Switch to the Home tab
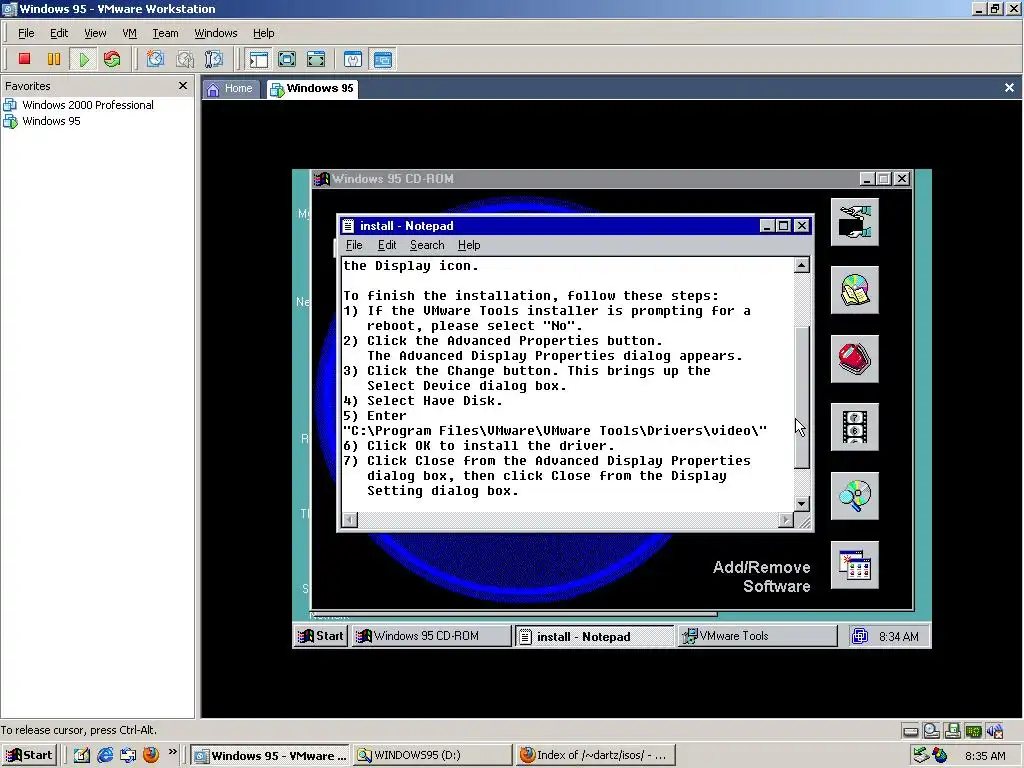The image size is (1024, 768). click(230, 88)
